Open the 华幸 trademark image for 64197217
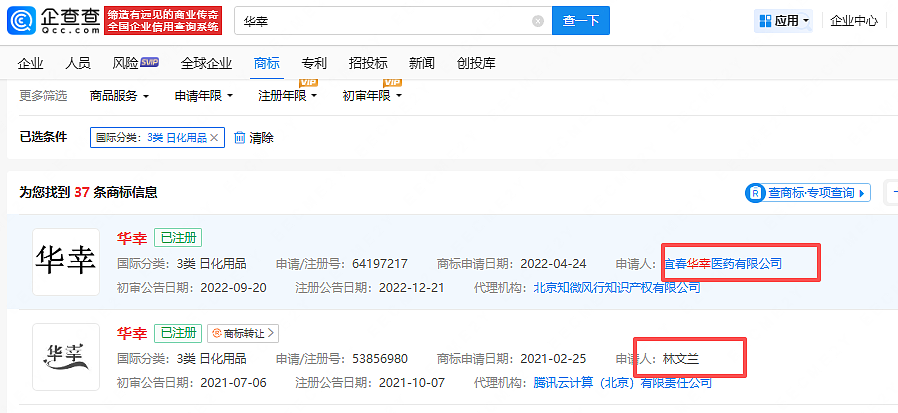Viewport: 898px width, 413px height. (66, 262)
